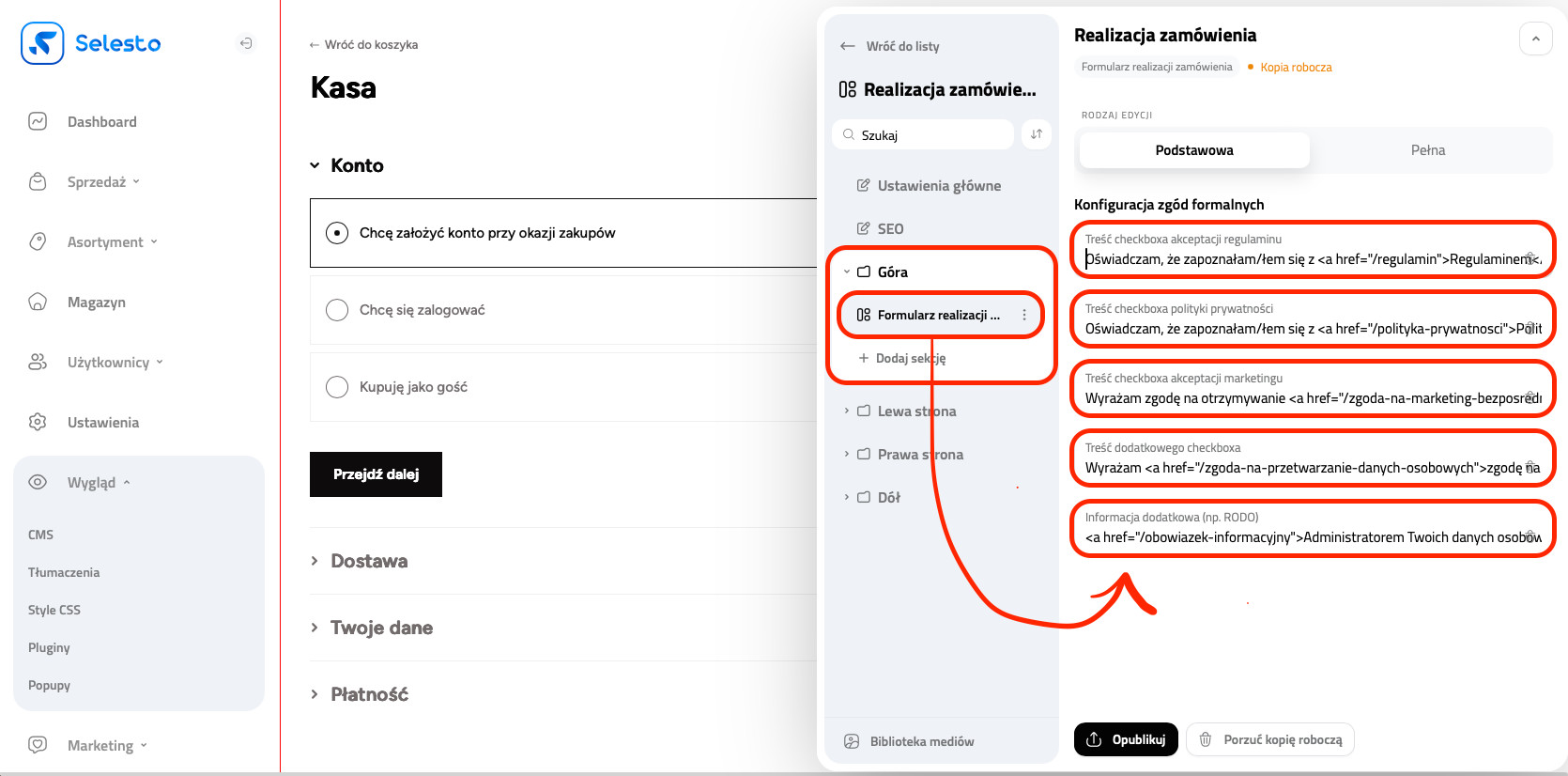The height and width of the screenshot is (776, 1568).
Task: Open Ustawienia główne in the section list
Action: (x=938, y=186)
